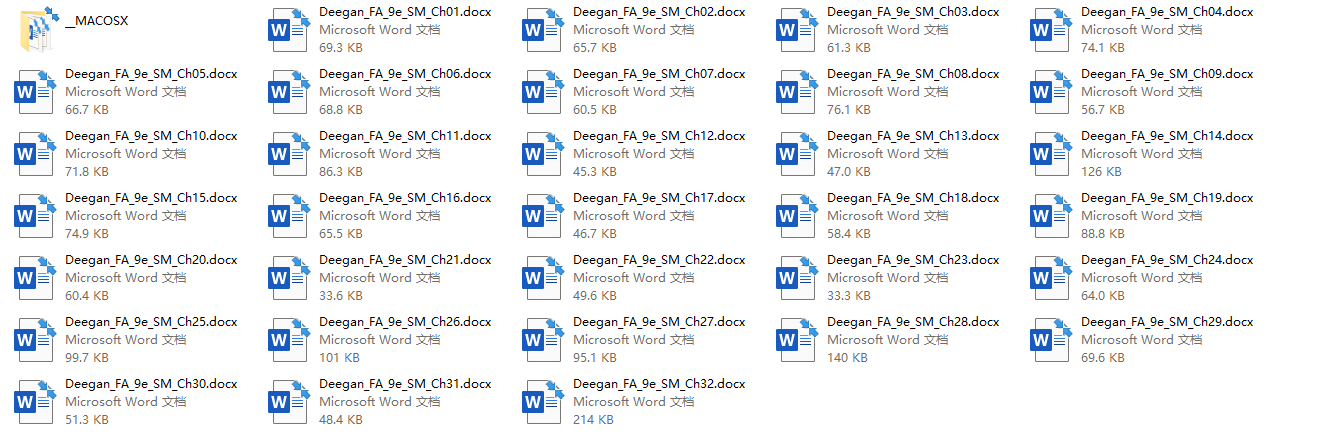1336x447 pixels.
Task: Select the __MACOSX folder name
Action: point(96,21)
